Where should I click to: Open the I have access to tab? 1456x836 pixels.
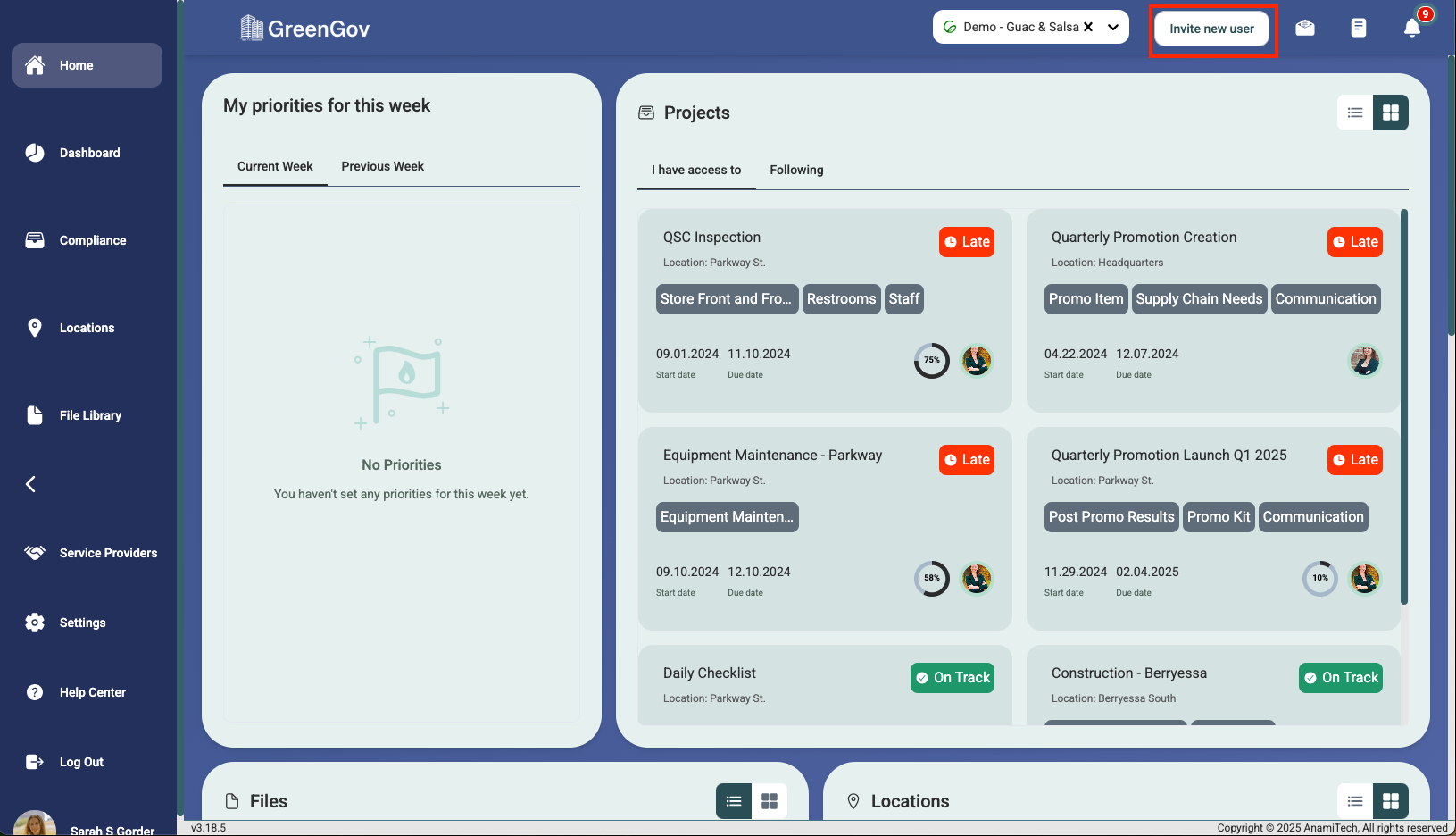click(x=696, y=170)
